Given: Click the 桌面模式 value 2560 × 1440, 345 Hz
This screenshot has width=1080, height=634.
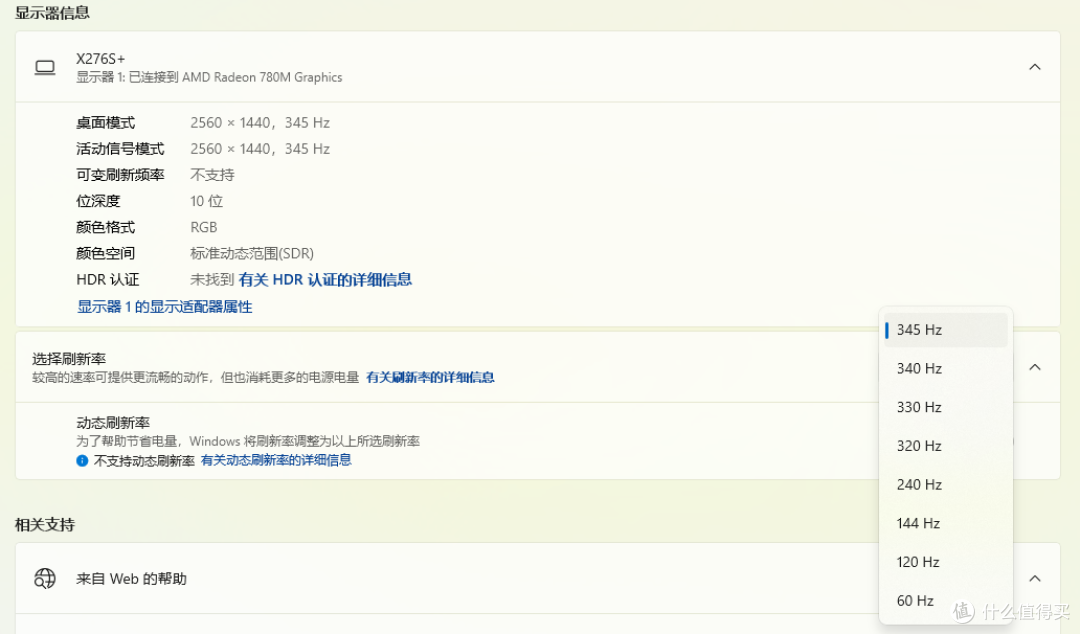Looking at the screenshot, I should [260, 123].
